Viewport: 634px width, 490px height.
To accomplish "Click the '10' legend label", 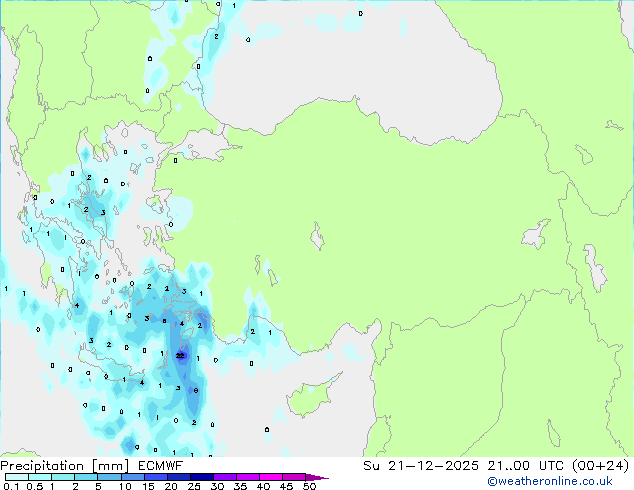I will pos(125,486).
